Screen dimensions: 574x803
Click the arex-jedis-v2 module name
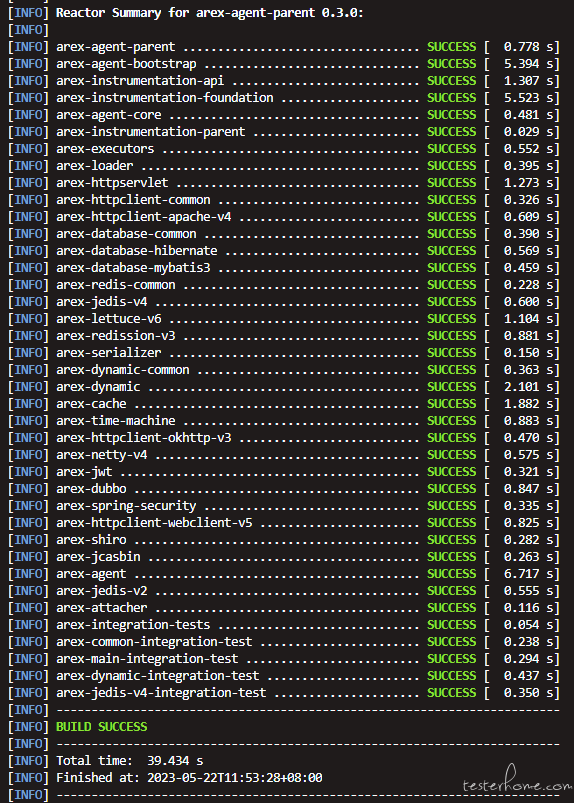101,590
